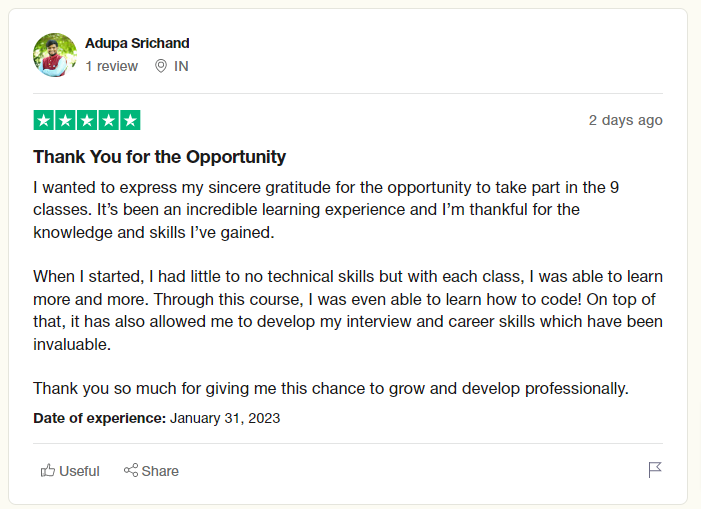Open the '2 days ago' timestamp
The image size is (701, 509).
coord(625,120)
